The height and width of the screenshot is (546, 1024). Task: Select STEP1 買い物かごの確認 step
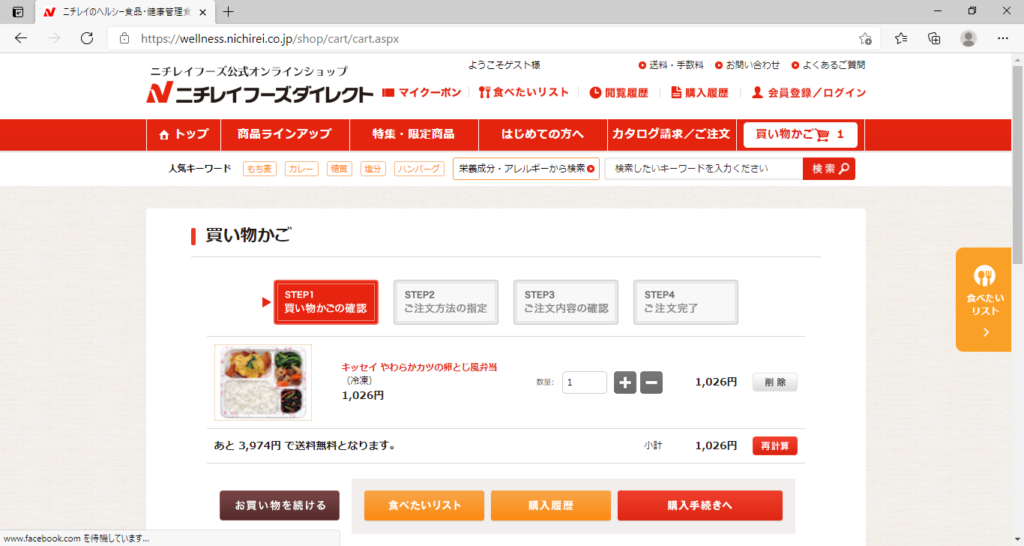[326, 302]
